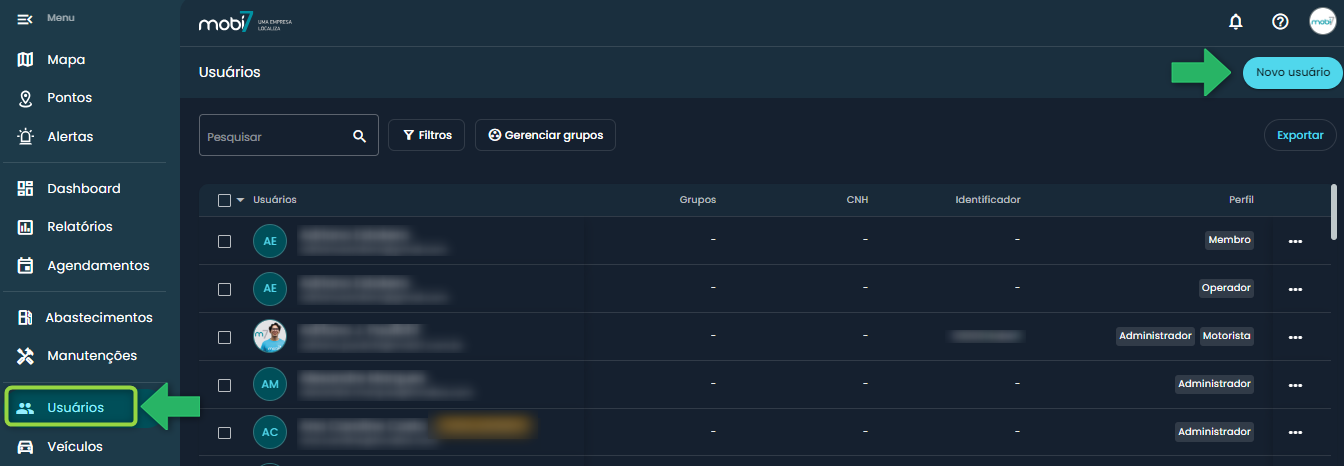Open more options for Operador row

[x=1295, y=289]
